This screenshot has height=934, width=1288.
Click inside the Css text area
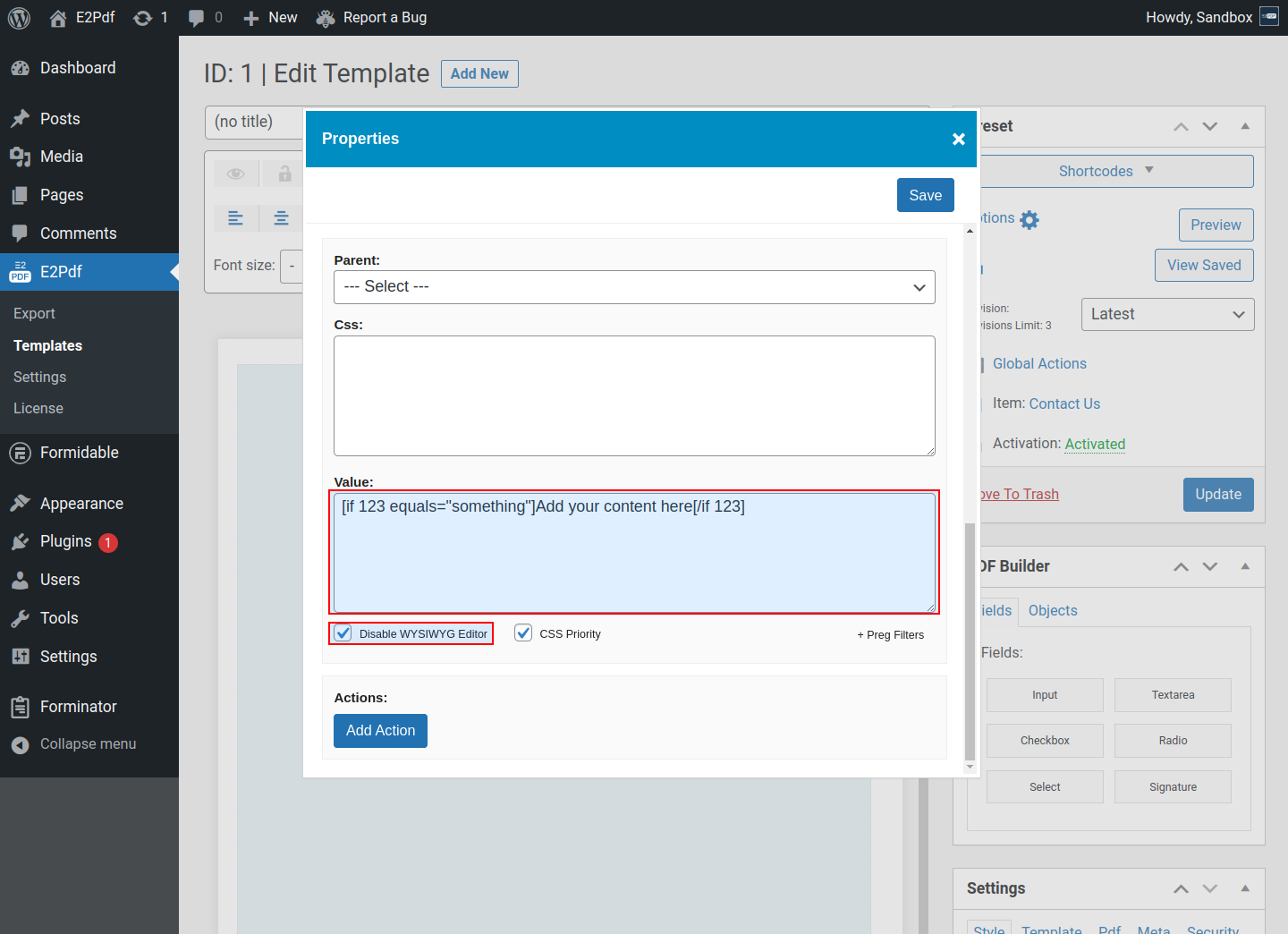tap(634, 395)
